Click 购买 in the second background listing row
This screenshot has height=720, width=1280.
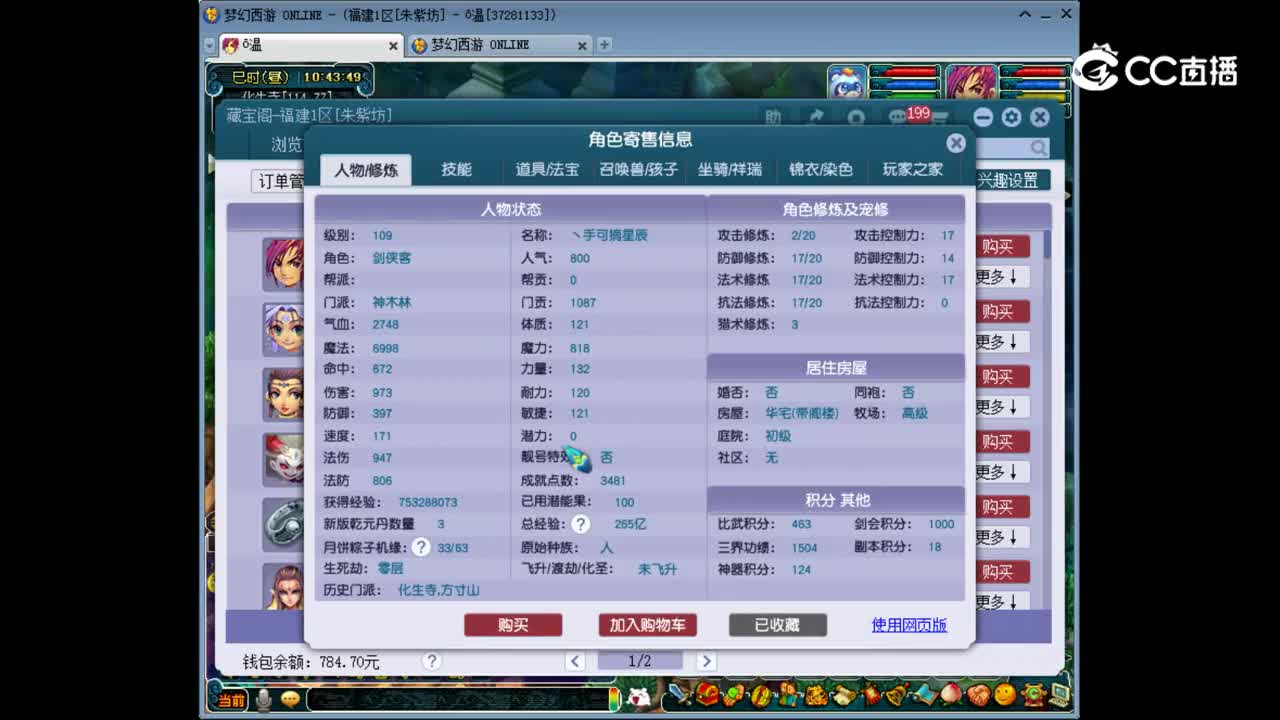(1000, 312)
